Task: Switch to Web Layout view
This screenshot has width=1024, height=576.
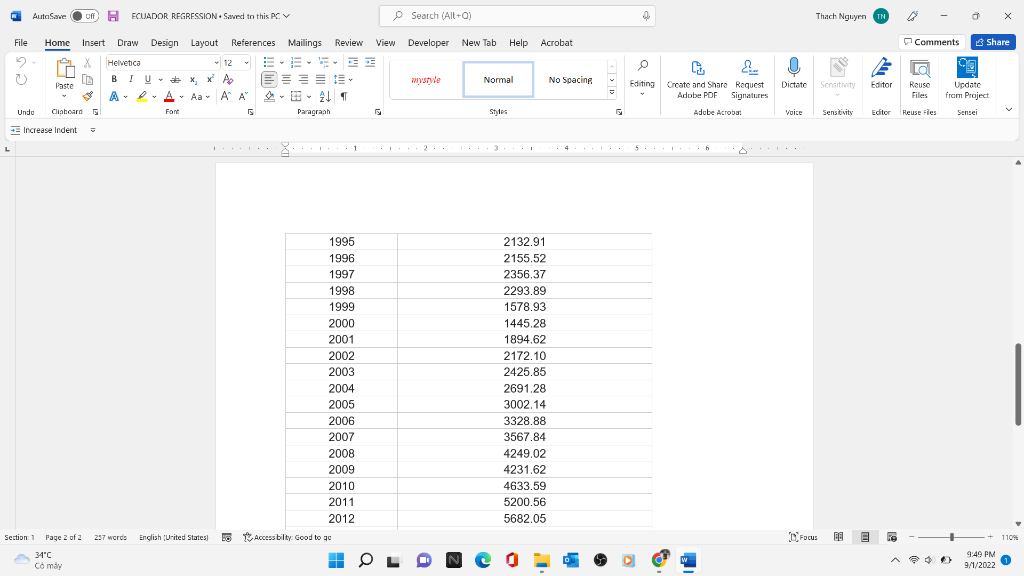Action: pos(891,537)
